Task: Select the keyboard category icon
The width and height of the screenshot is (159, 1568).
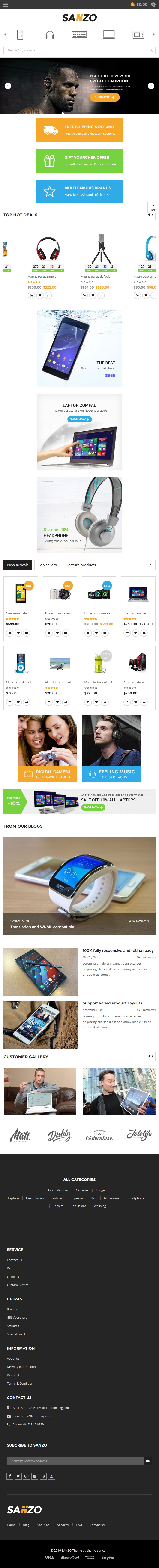Action: point(79,35)
